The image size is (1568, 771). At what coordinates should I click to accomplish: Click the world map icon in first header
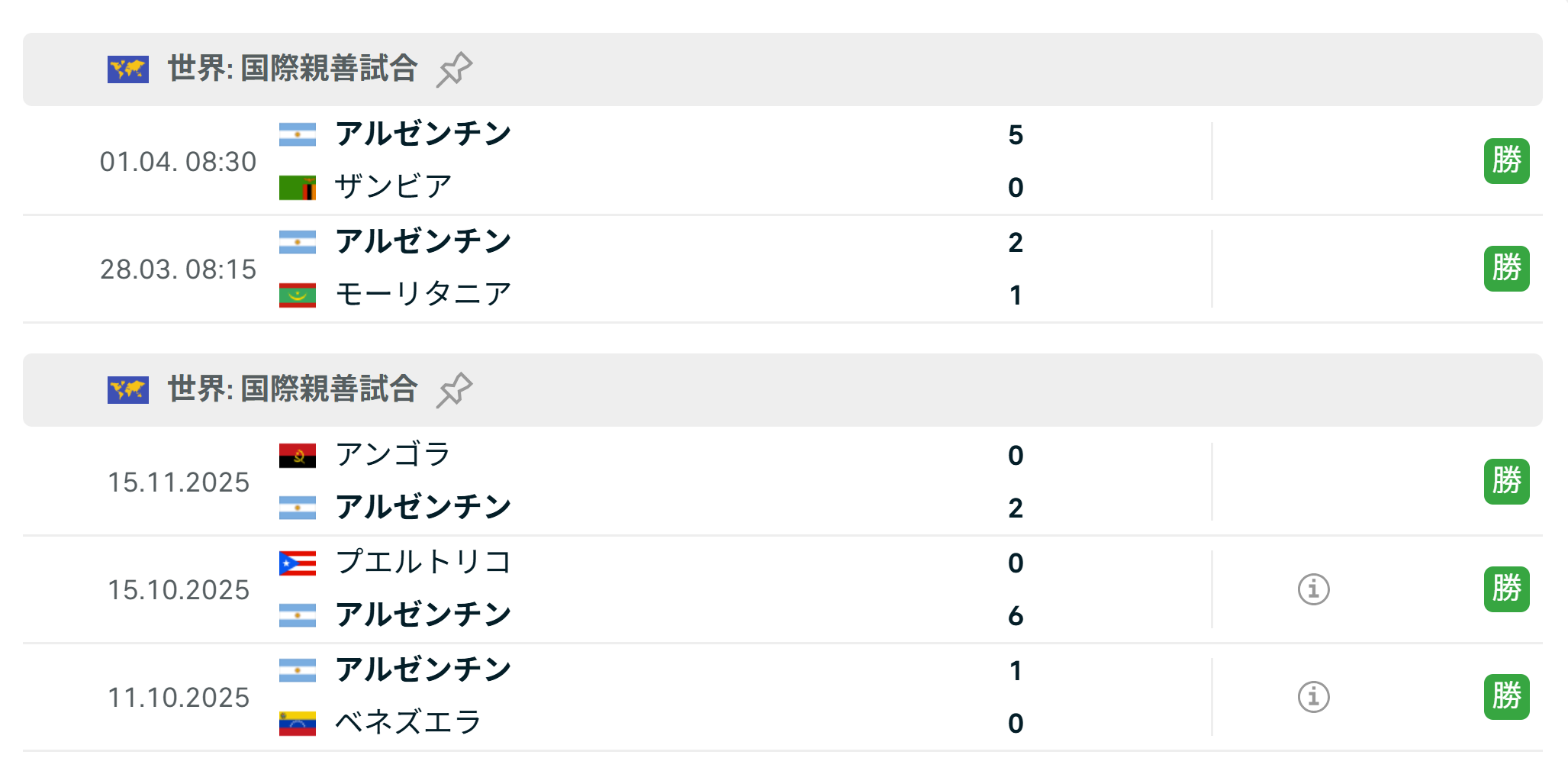pos(128,69)
